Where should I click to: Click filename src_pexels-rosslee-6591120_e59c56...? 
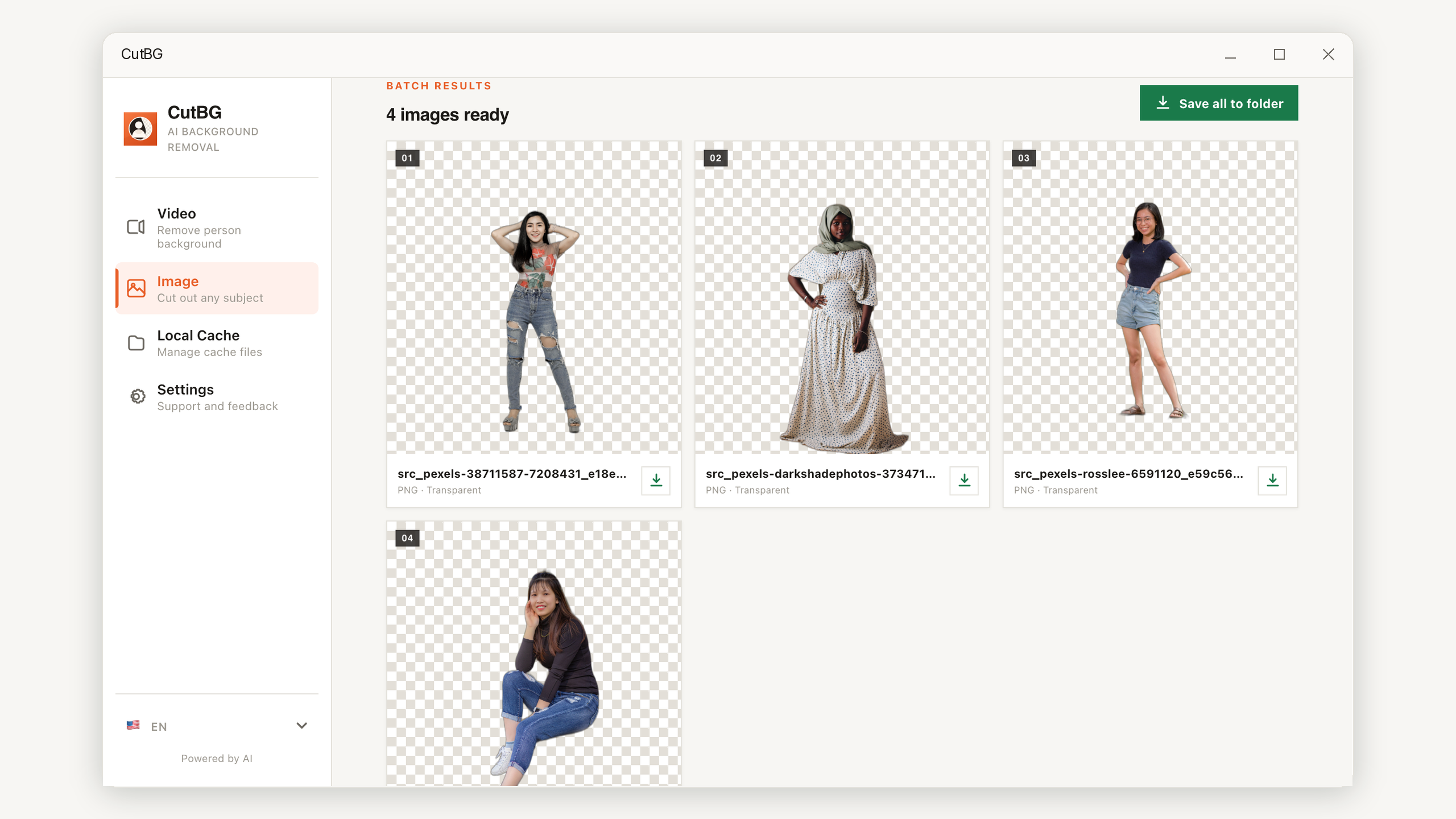click(x=1128, y=474)
